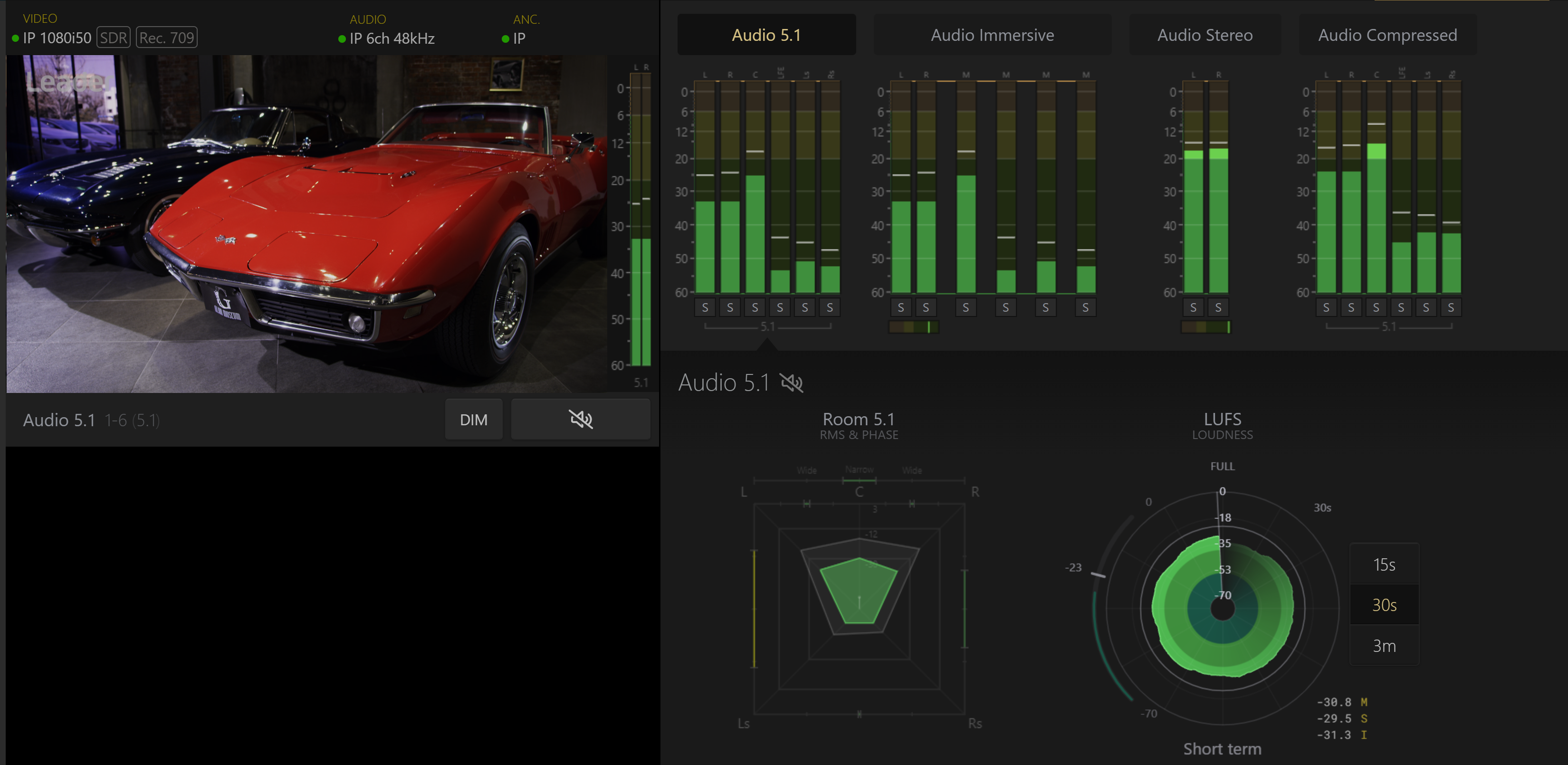This screenshot has width=1568, height=765.
Task: Click the 'Room 5.1' RMS & PHASE title
Action: tap(858, 419)
